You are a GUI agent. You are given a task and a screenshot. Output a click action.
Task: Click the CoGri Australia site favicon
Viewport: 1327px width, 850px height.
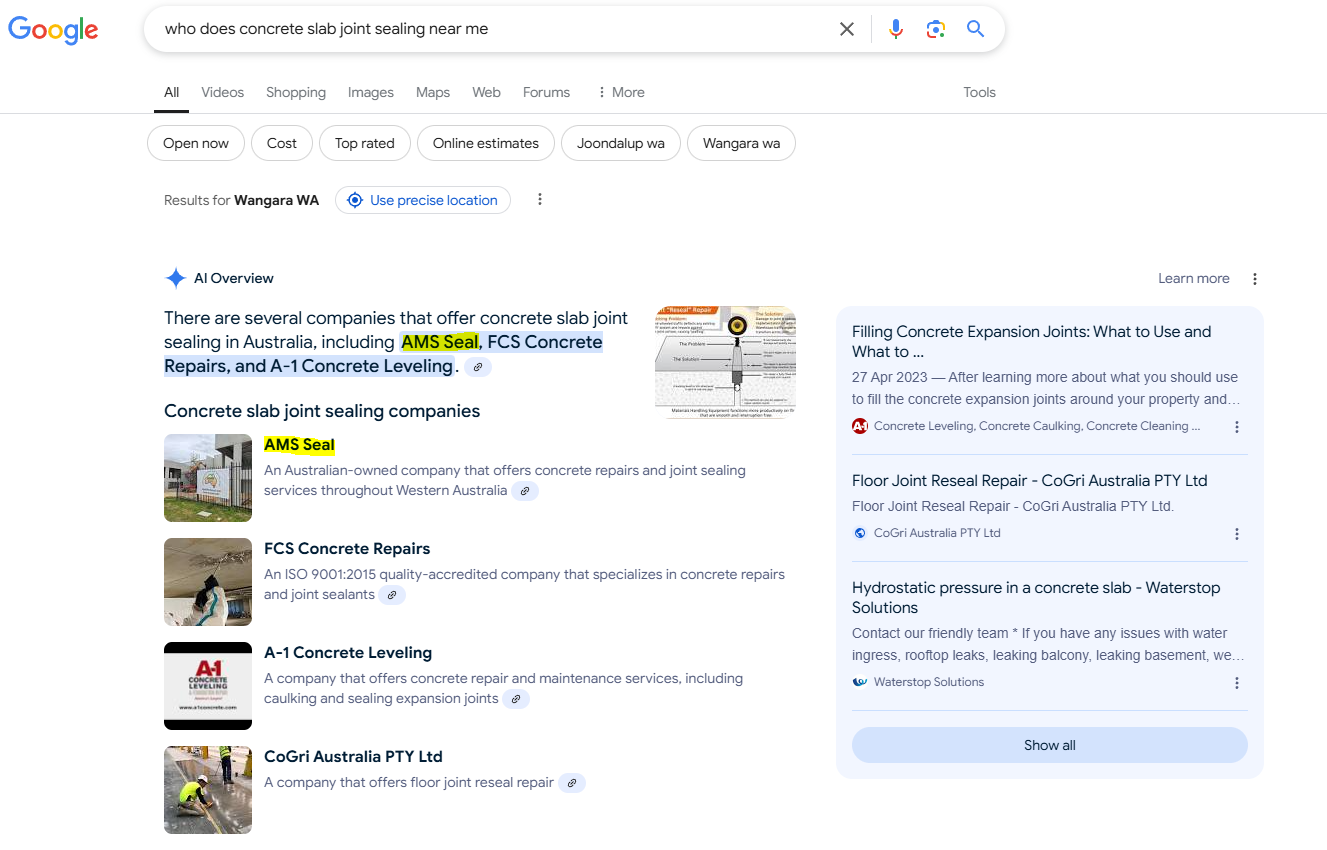point(860,533)
